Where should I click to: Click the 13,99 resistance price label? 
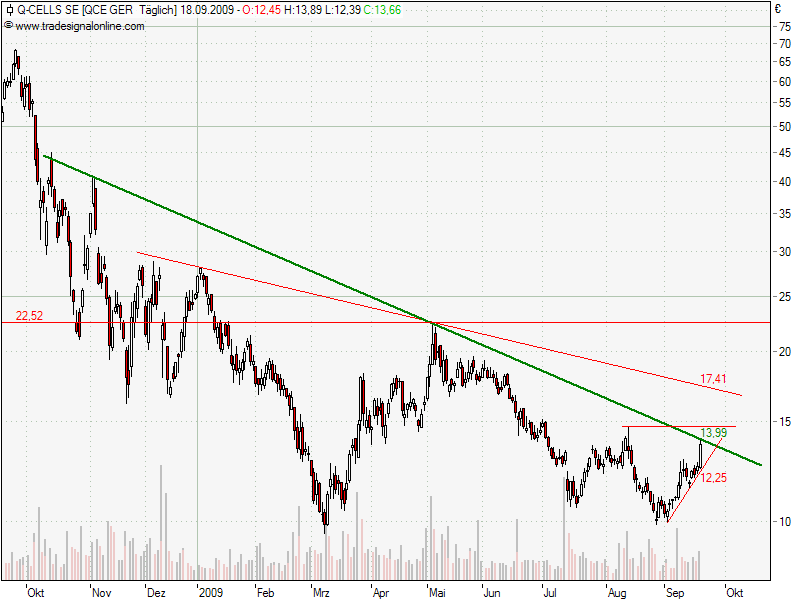(x=713, y=433)
